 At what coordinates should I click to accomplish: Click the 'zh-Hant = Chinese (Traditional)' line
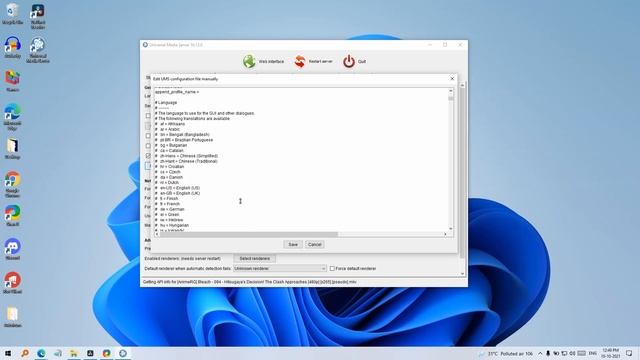coord(186,161)
